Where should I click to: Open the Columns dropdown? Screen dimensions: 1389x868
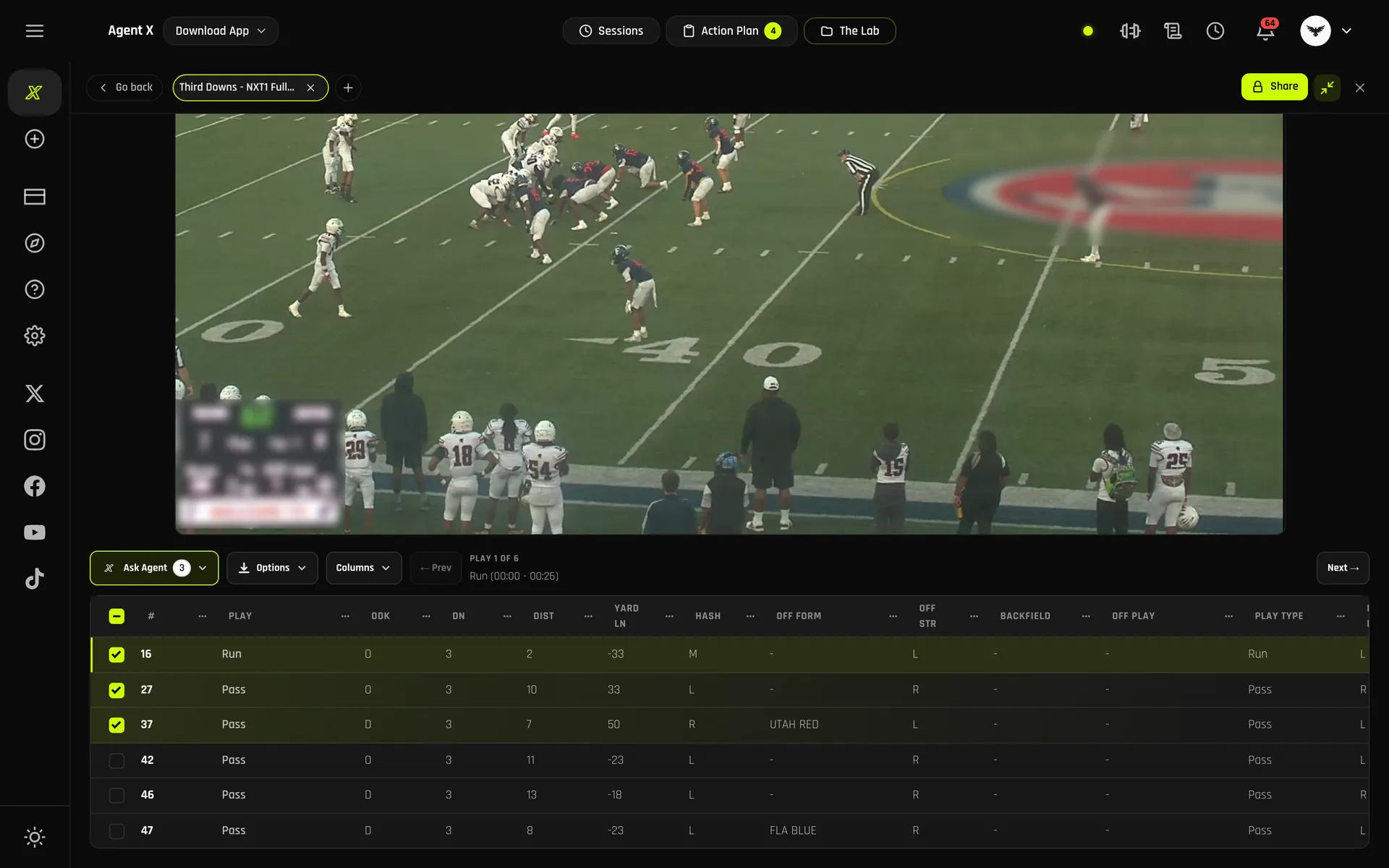pos(363,568)
